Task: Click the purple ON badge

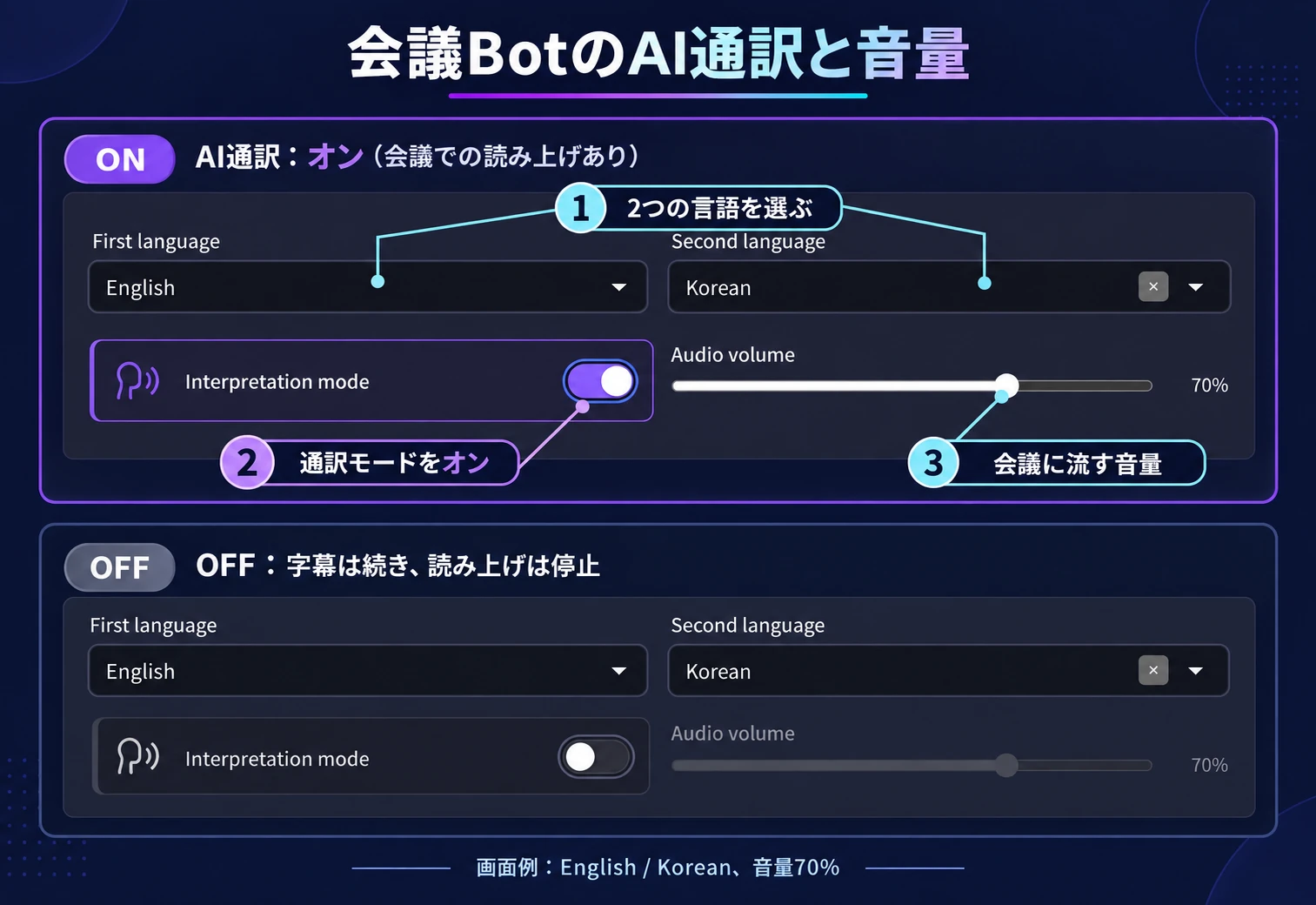Action: click(120, 159)
